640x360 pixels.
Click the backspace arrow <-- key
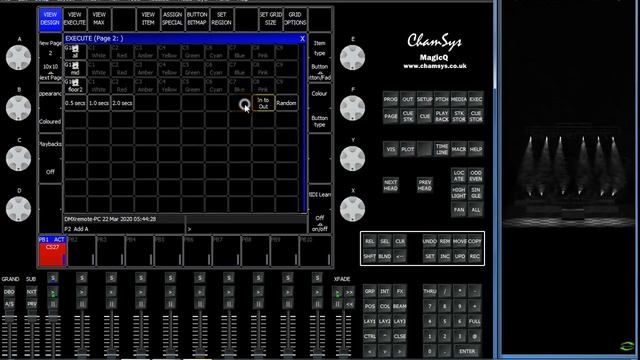pyautogui.click(x=400, y=256)
